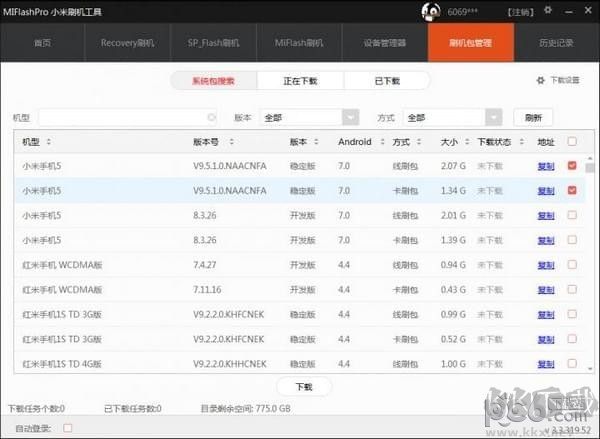
Task: Open 下载设置 download settings gear
Action: [541, 80]
